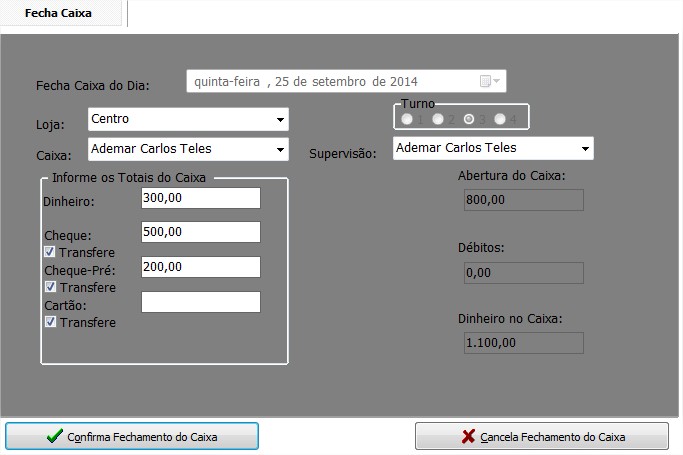The height and width of the screenshot is (455, 683).
Task: Toggle Transfere checkbox under Cheque
Action: coord(50,252)
